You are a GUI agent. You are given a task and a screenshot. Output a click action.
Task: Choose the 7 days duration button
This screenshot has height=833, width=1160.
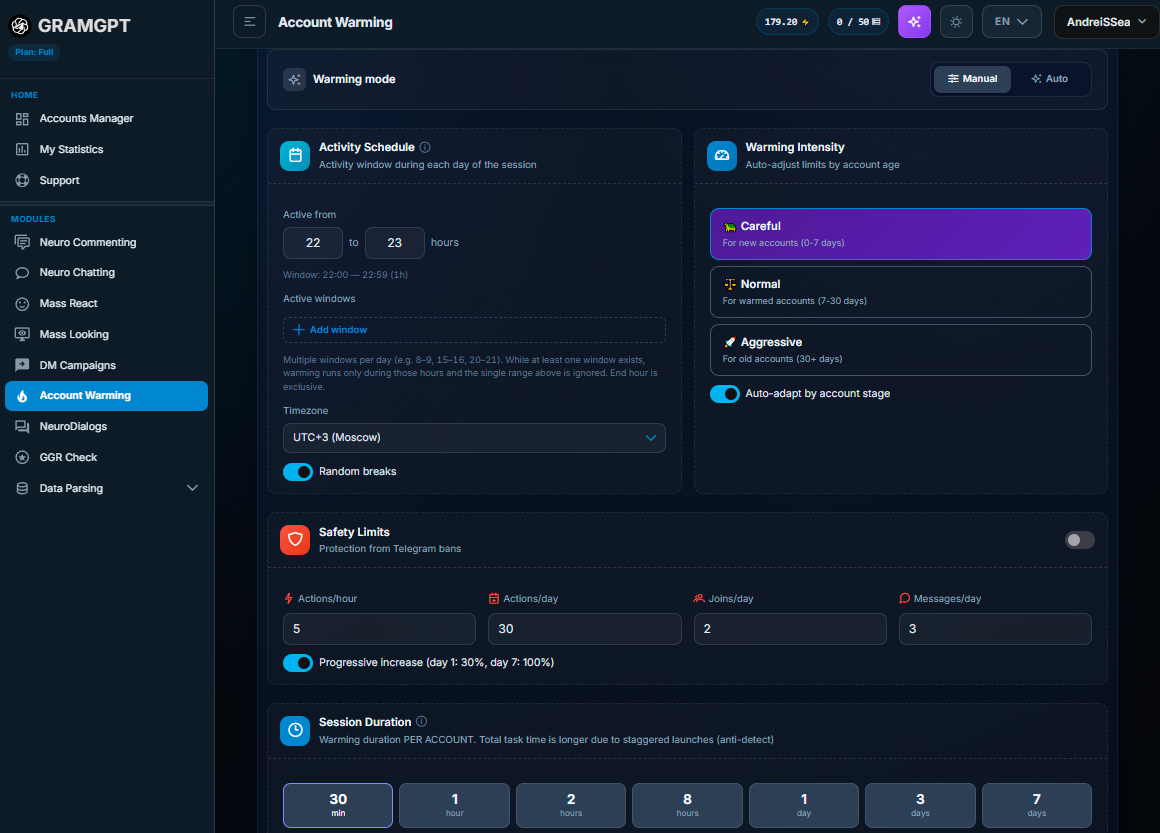coord(1036,805)
